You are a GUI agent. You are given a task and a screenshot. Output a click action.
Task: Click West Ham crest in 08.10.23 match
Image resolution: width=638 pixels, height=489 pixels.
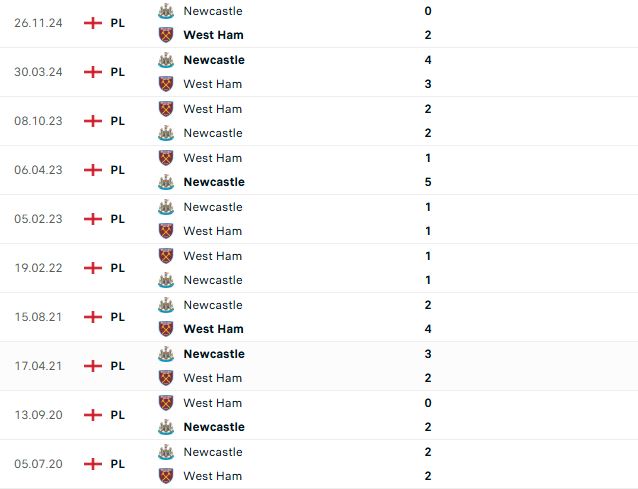166,109
